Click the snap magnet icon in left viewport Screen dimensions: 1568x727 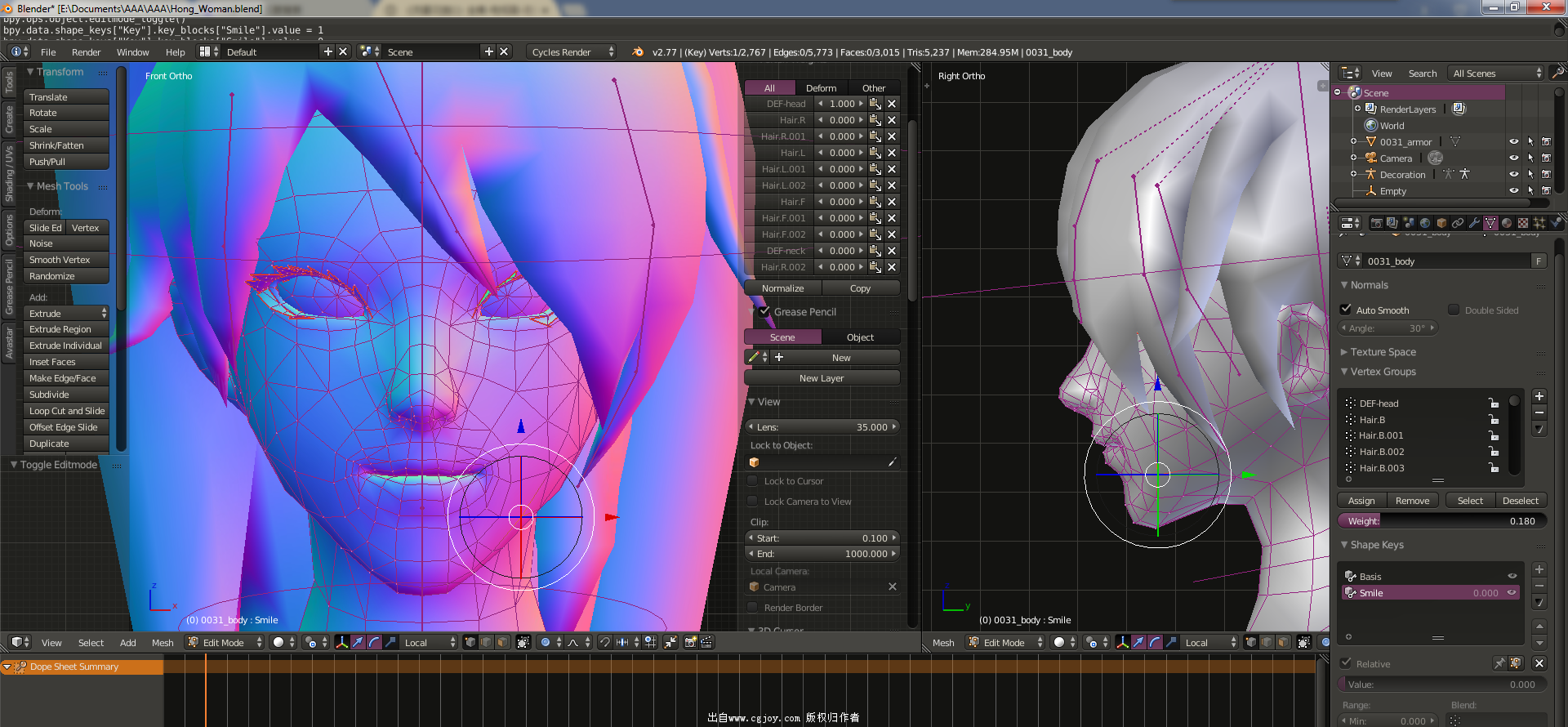pos(605,642)
